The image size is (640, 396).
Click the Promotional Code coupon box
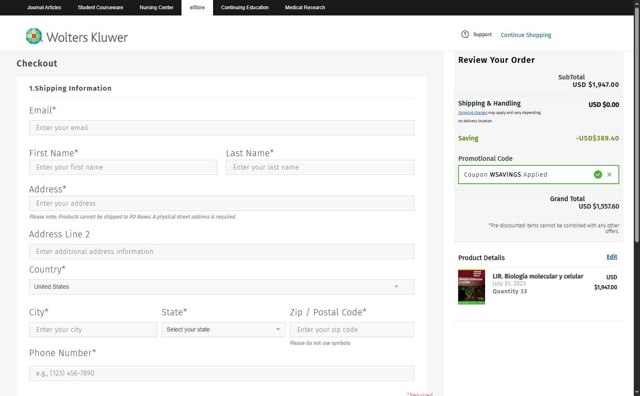pos(538,175)
